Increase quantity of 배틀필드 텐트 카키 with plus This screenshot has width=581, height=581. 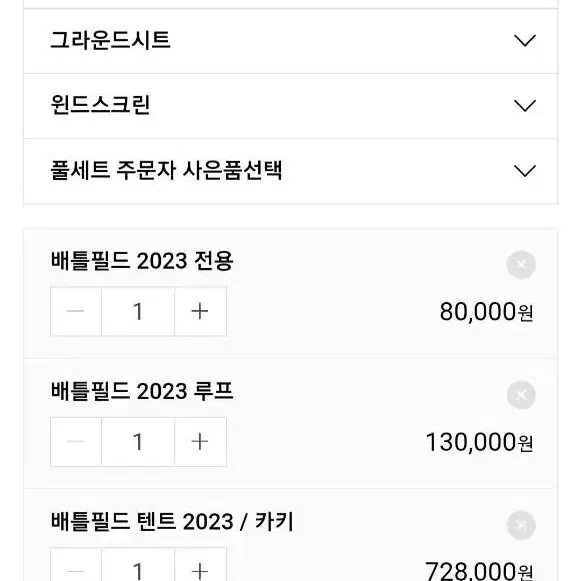click(x=200, y=565)
